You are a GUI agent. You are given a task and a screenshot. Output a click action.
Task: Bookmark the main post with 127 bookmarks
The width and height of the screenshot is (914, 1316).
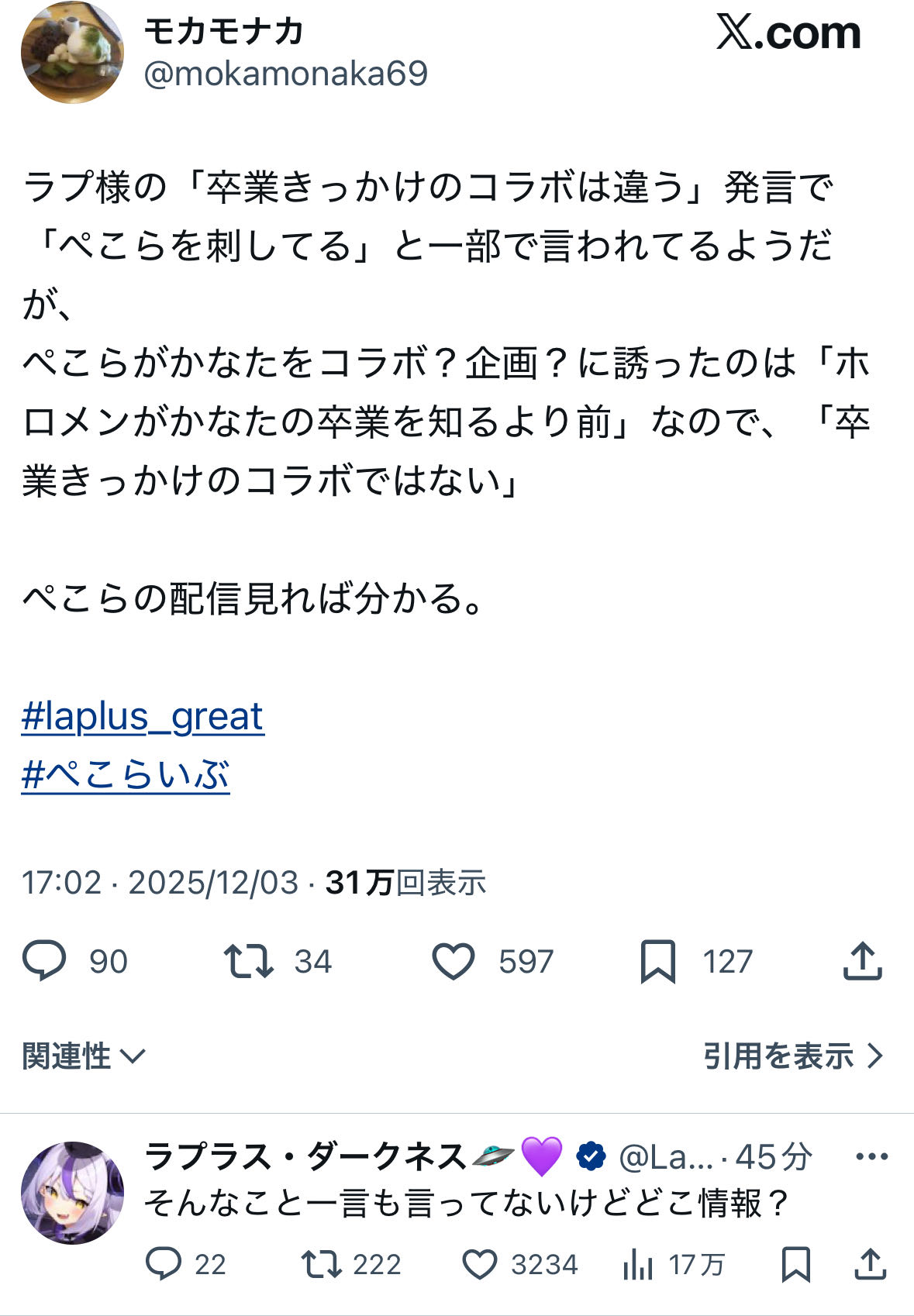[658, 961]
